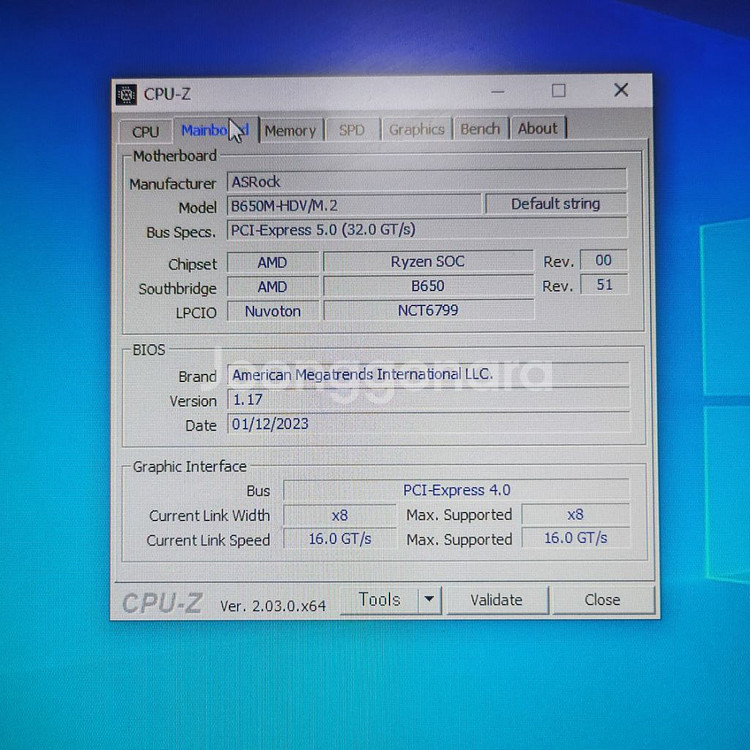
Task: Click the Tools button
Action: pos(379,600)
